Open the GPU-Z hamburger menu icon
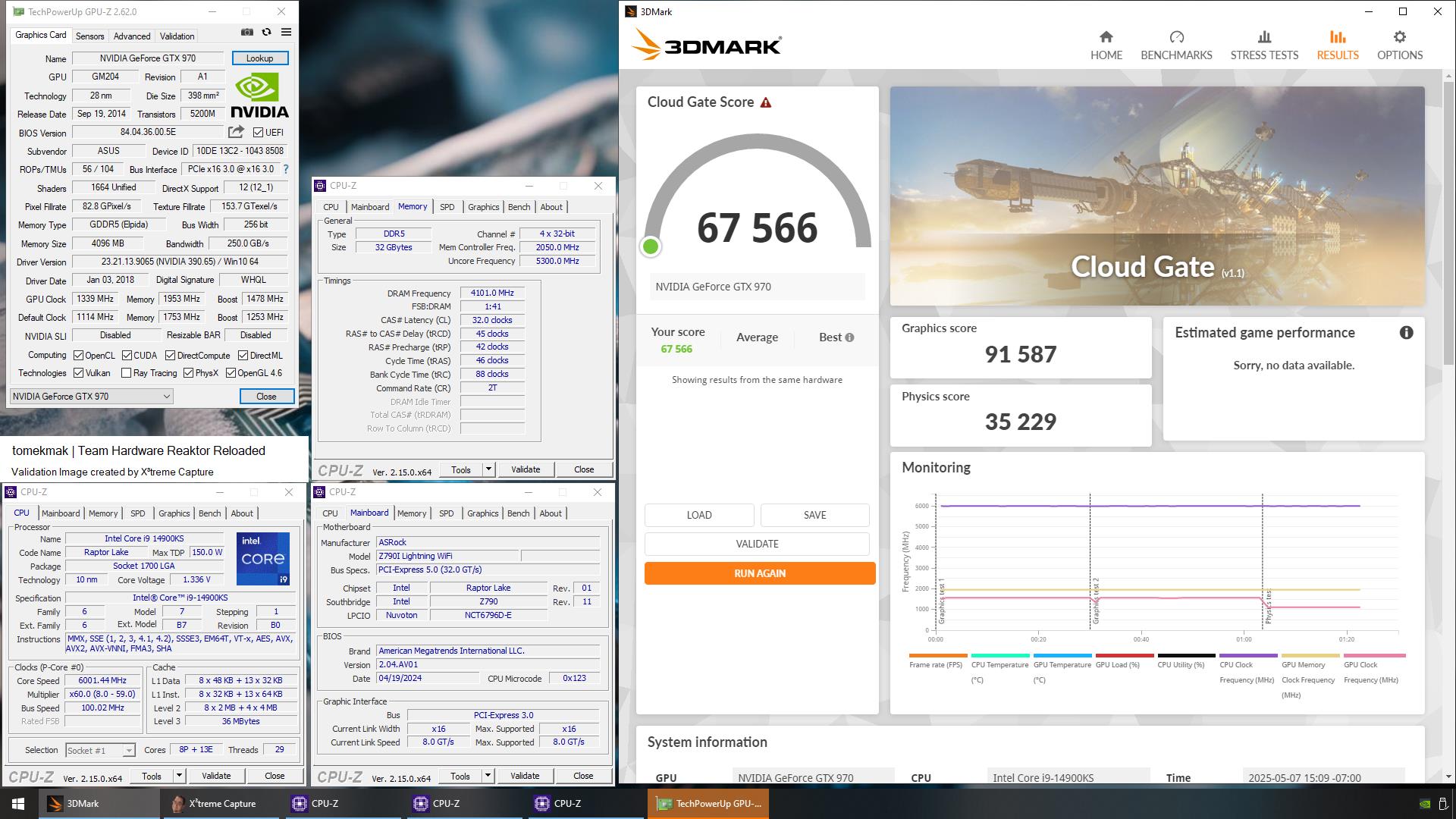Screen dimensions: 1456x819 point(286,33)
